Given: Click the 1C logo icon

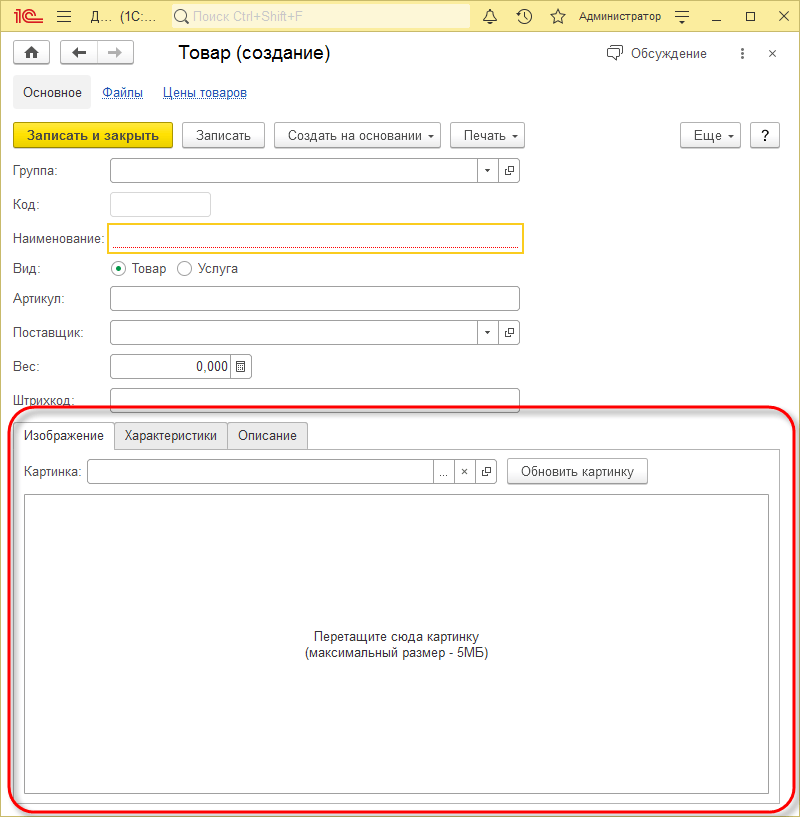Looking at the screenshot, I should pyautogui.click(x=29, y=17).
